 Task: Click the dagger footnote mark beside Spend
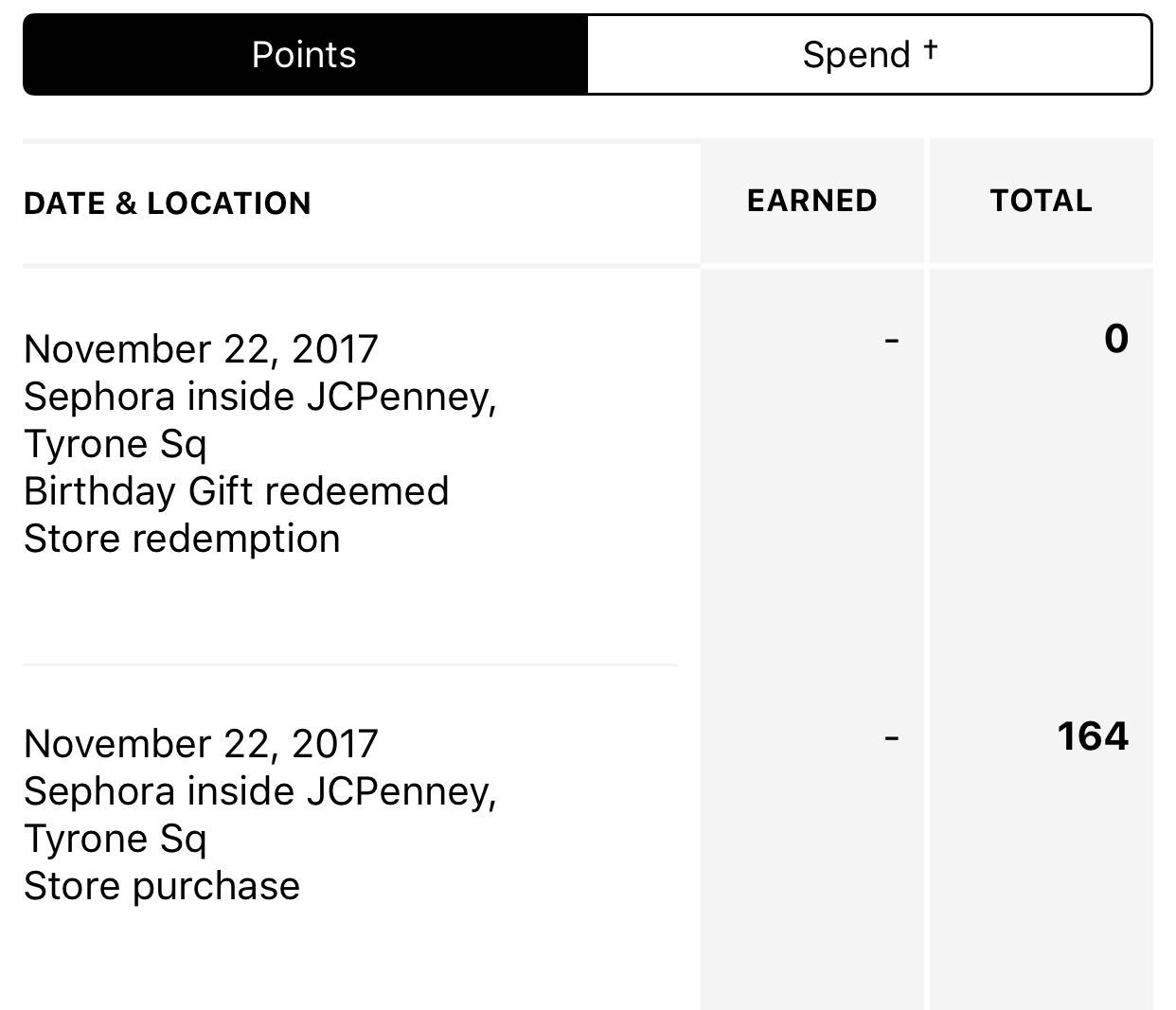tap(931, 48)
